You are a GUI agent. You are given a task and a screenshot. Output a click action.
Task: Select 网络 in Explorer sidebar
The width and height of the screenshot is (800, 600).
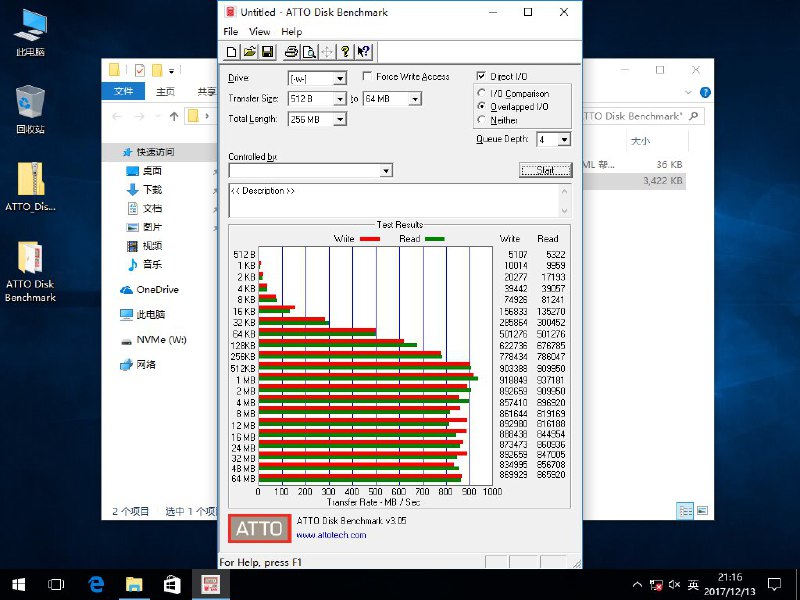[138, 364]
